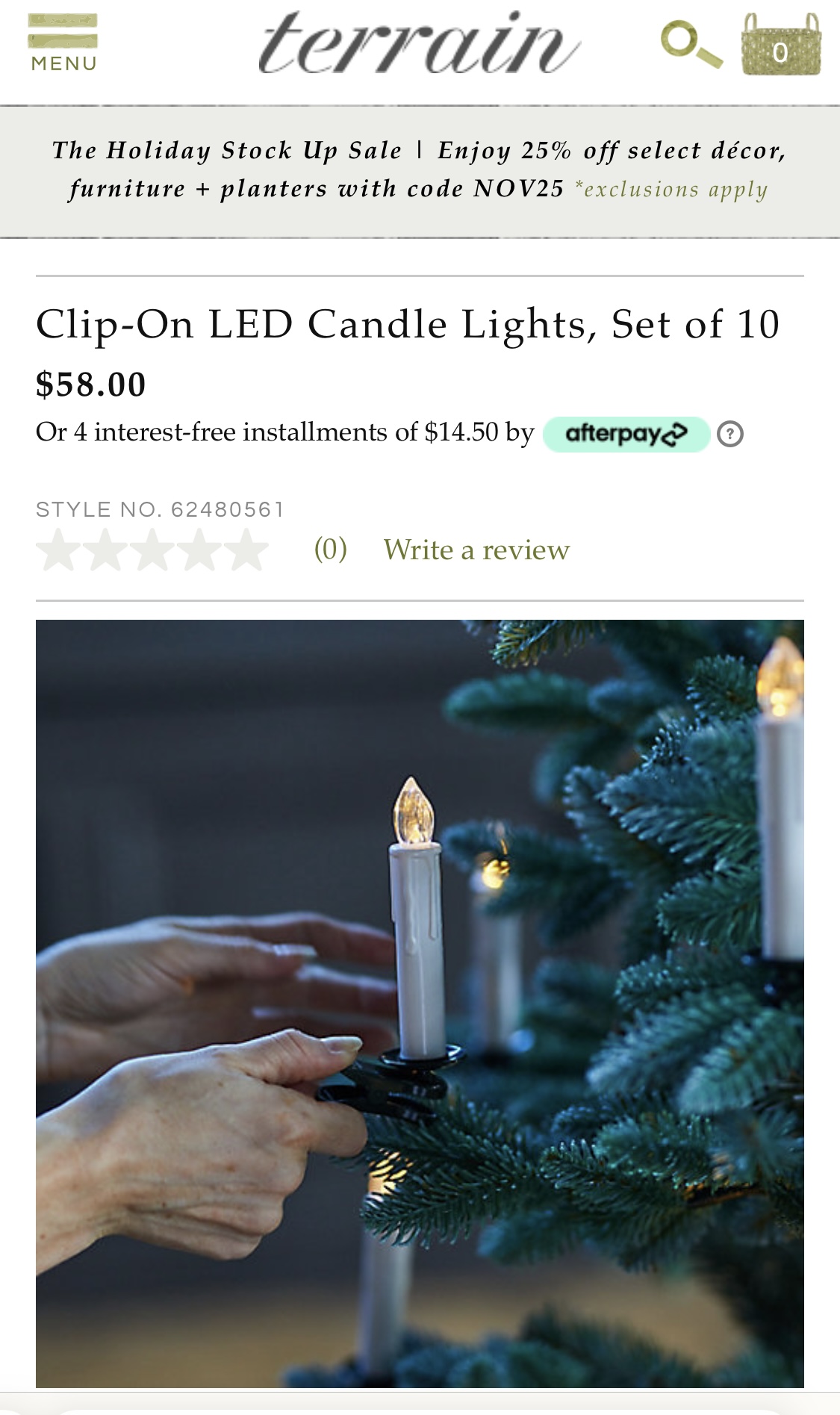Select the first rating star
Viewport: 840px width, 1415px height.
click(58, 550)
